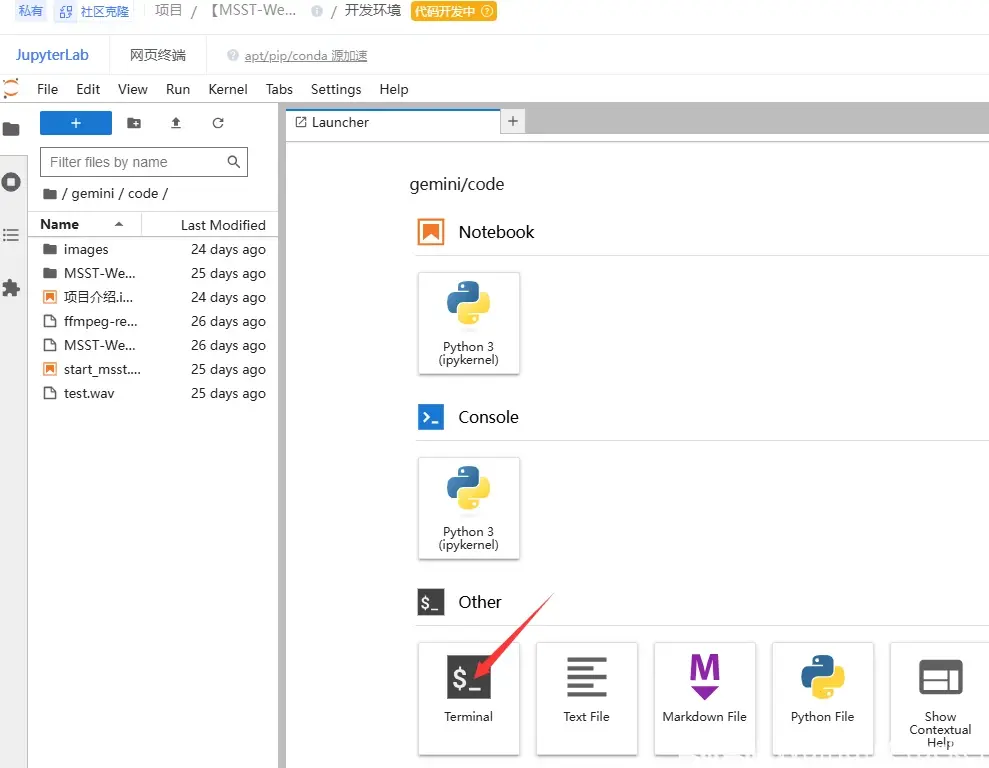989x768 pixels.
Task: Click the Upload Files icon
Action: tap(176, 123)
